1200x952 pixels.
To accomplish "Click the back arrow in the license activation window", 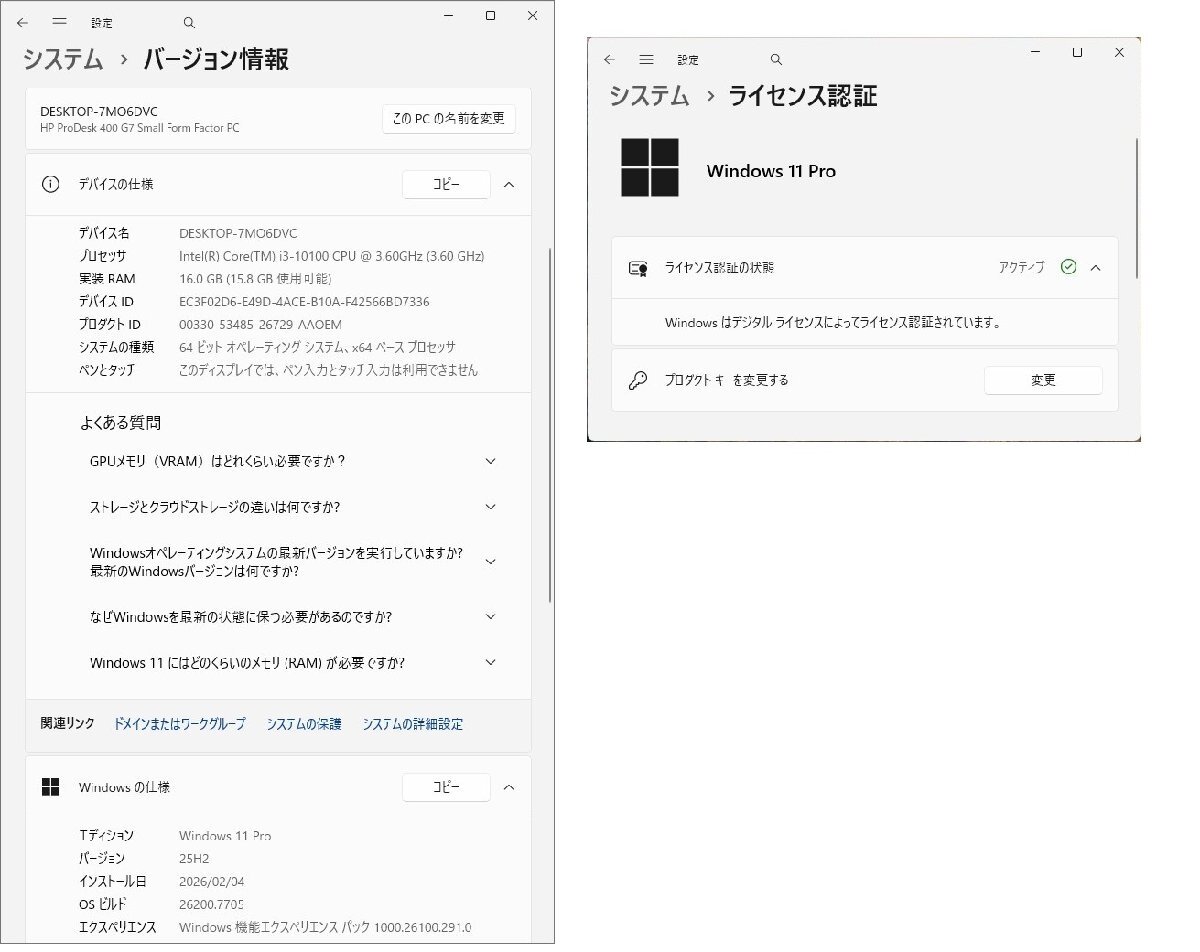I will tap(609, 59).
